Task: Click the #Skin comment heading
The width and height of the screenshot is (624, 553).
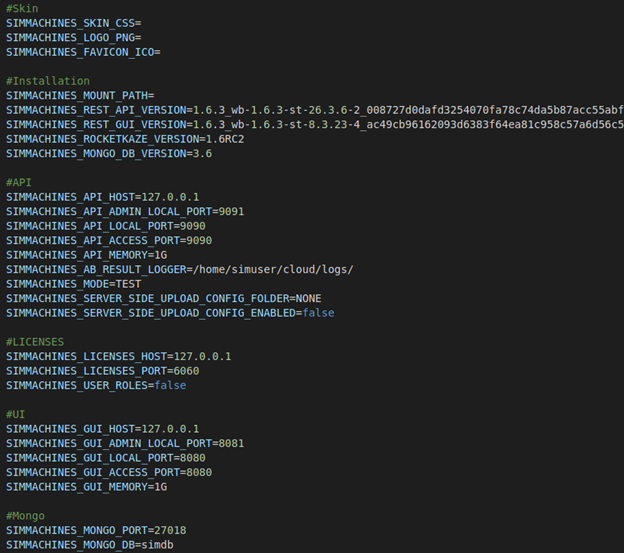Action: [x=22, y=8]
